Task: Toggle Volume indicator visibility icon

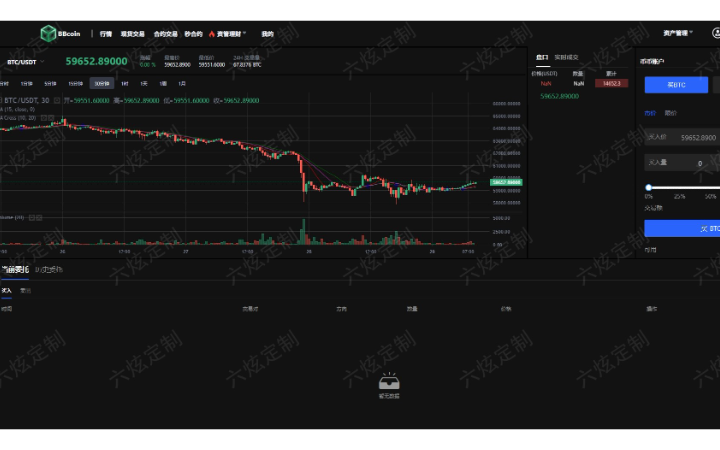Action: [32, 218]
